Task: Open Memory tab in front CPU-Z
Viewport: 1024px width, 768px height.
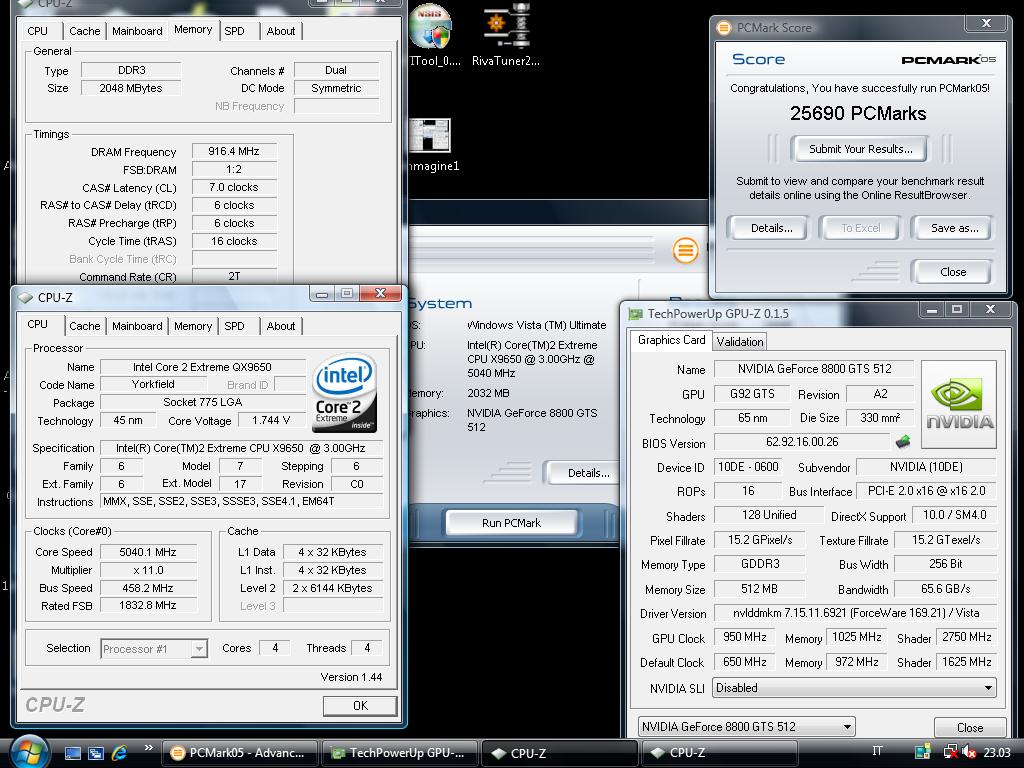Action: coord(193,326)
